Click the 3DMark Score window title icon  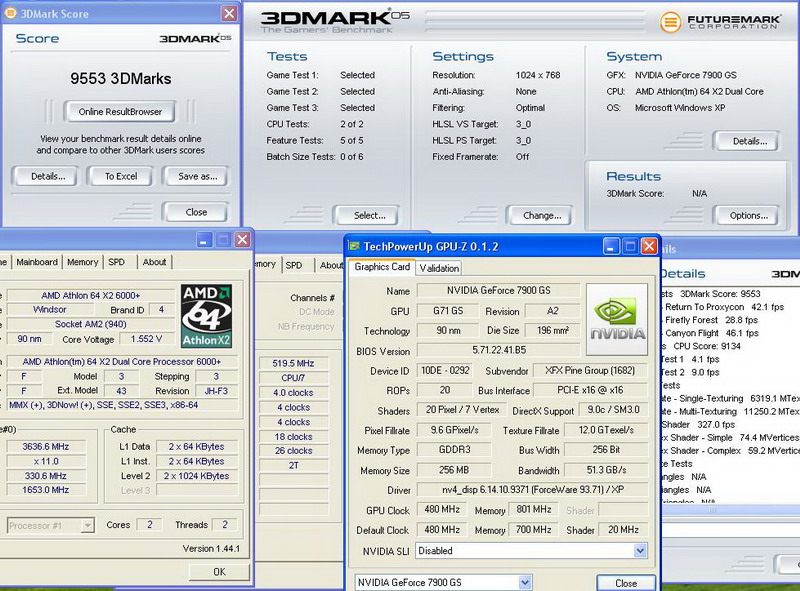click(x=10, y=13)
